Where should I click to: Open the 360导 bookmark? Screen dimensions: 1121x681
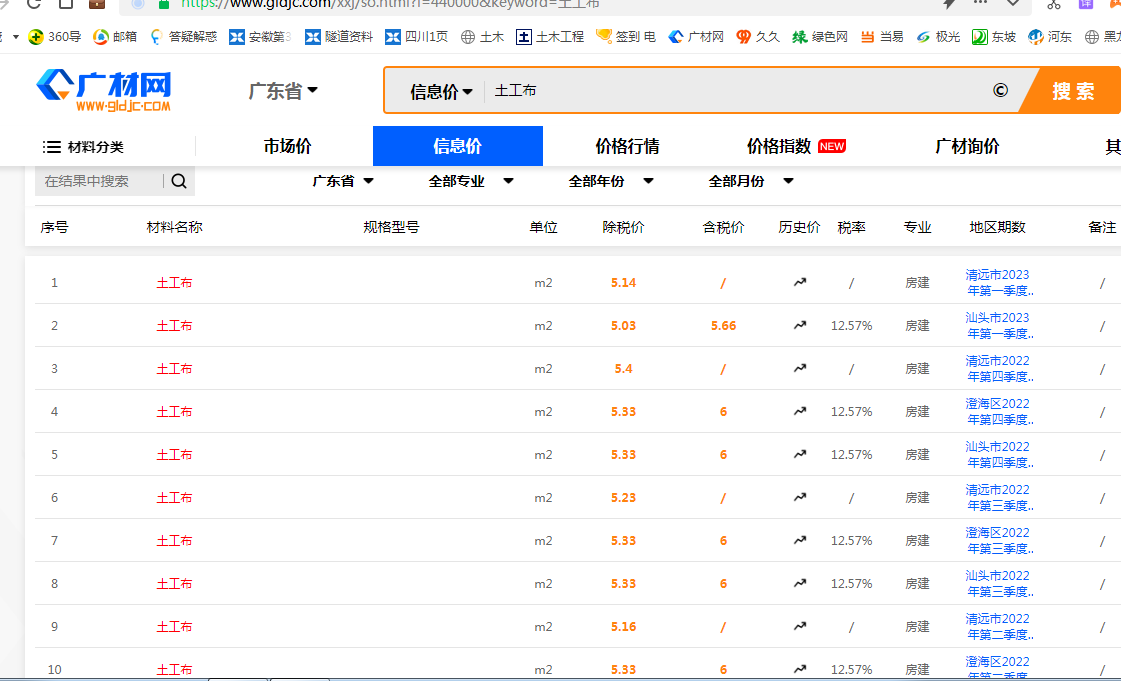pos(54,36)
